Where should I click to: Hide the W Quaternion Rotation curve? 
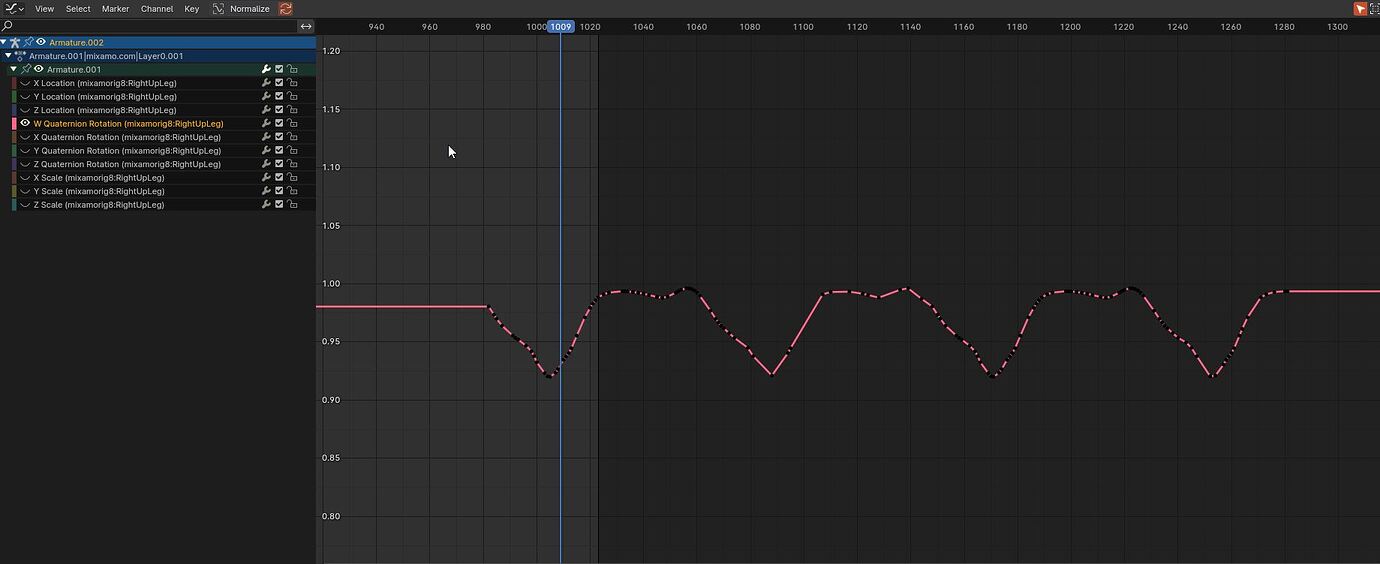point(25,124)
